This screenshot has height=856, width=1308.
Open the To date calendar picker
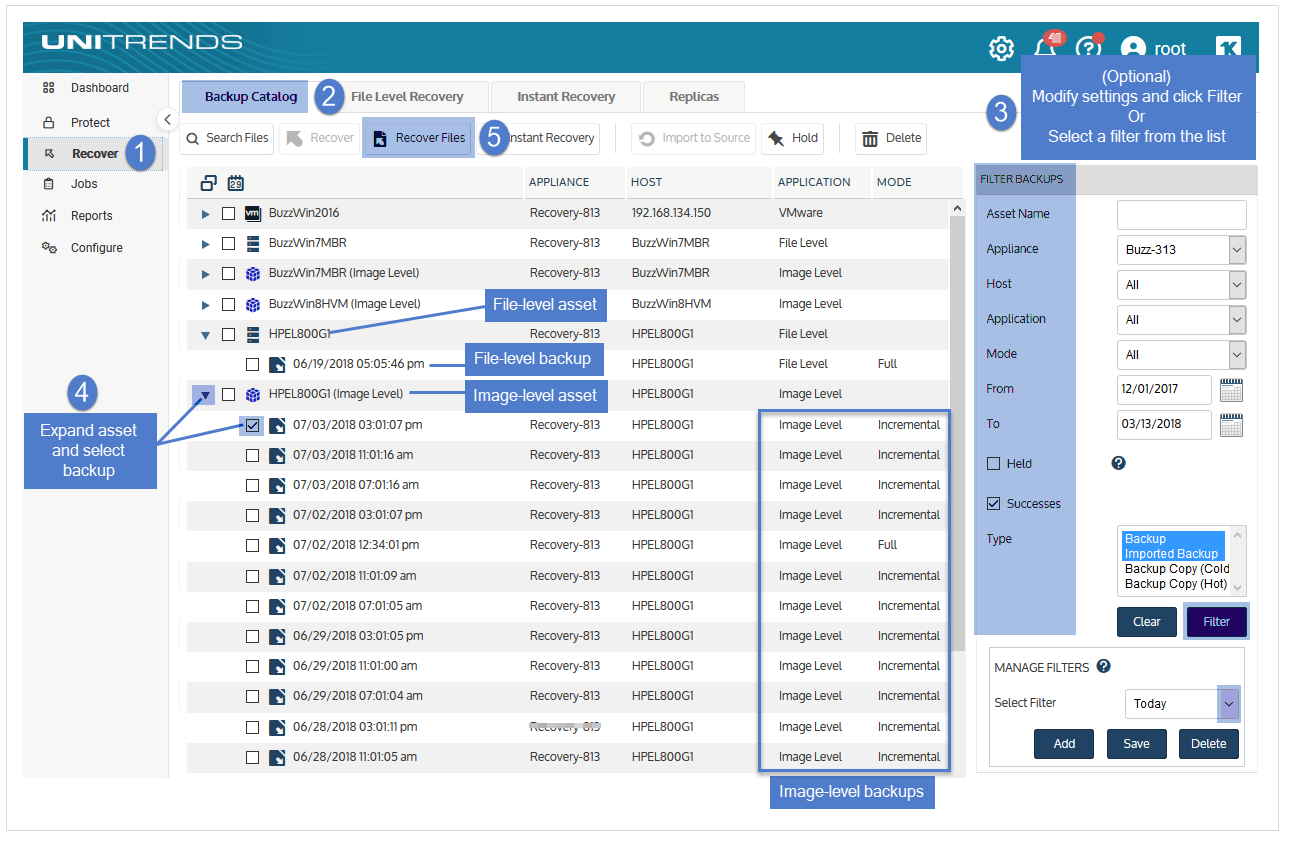1232,424
